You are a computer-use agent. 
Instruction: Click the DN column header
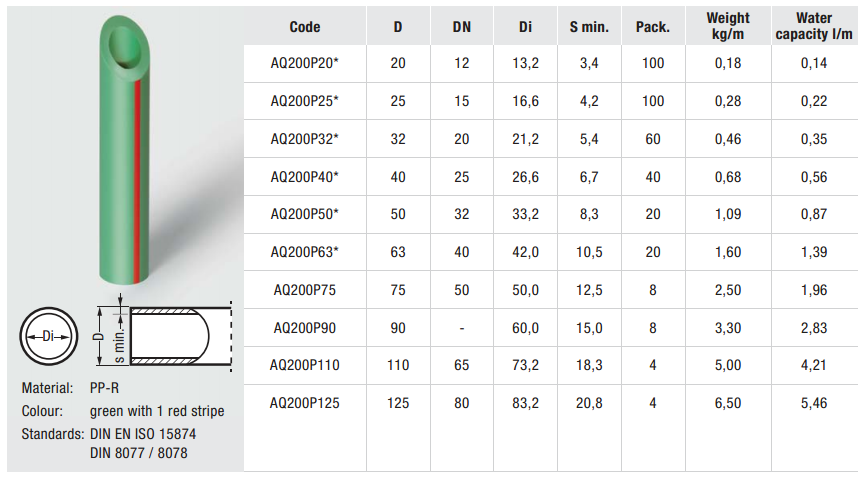pos(462,27)
